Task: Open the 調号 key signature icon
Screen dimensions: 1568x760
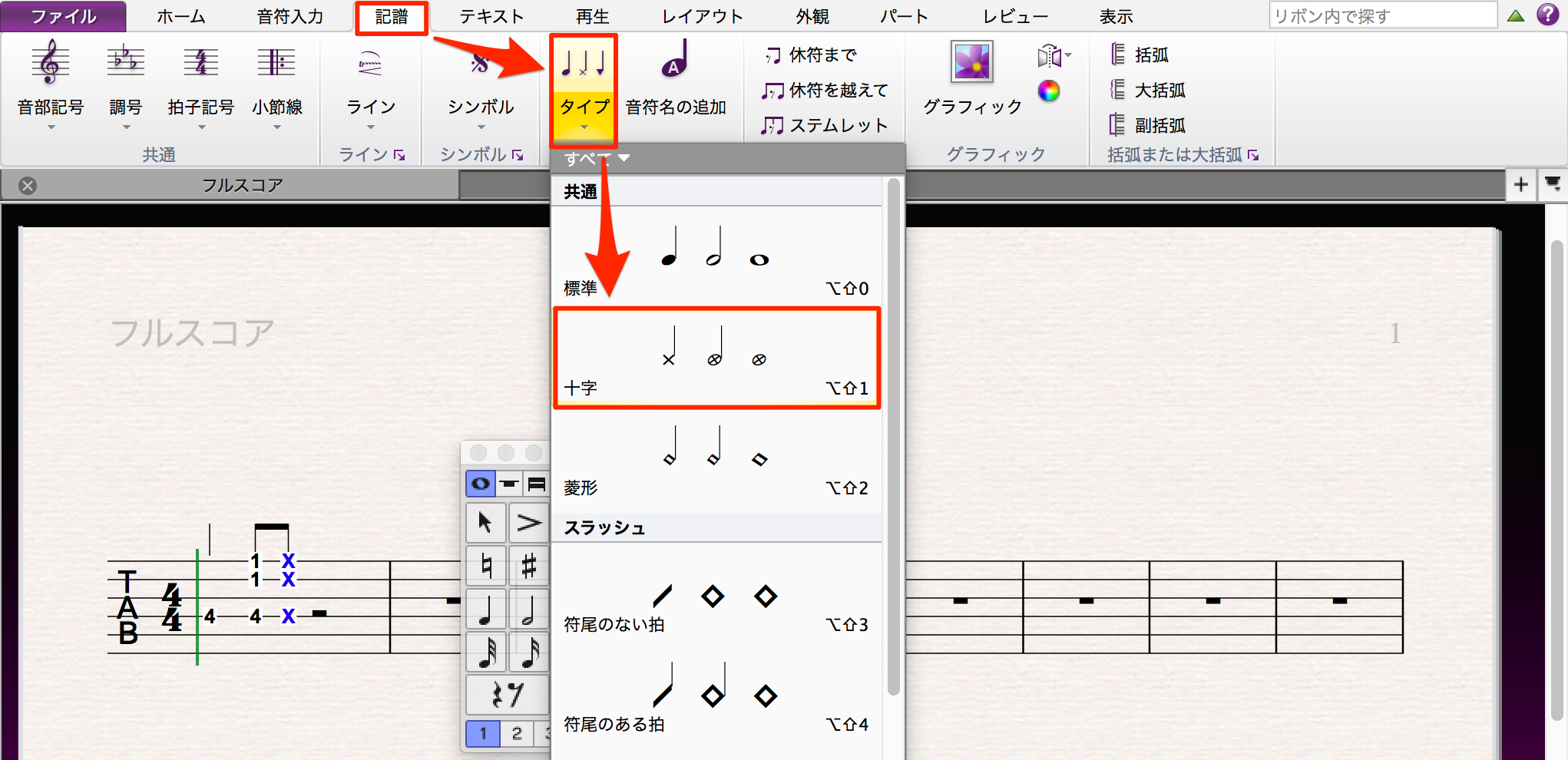Action: pos(126,63)
